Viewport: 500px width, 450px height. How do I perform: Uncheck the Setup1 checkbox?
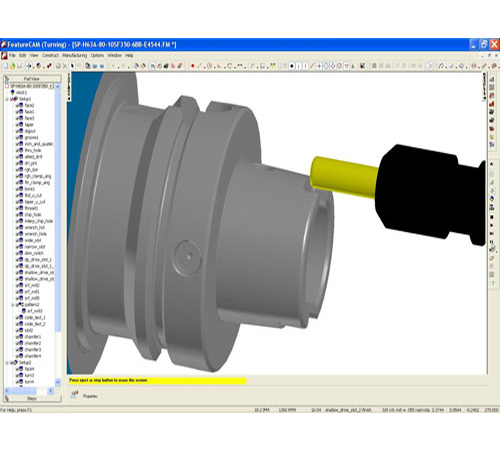click(12, 99)
